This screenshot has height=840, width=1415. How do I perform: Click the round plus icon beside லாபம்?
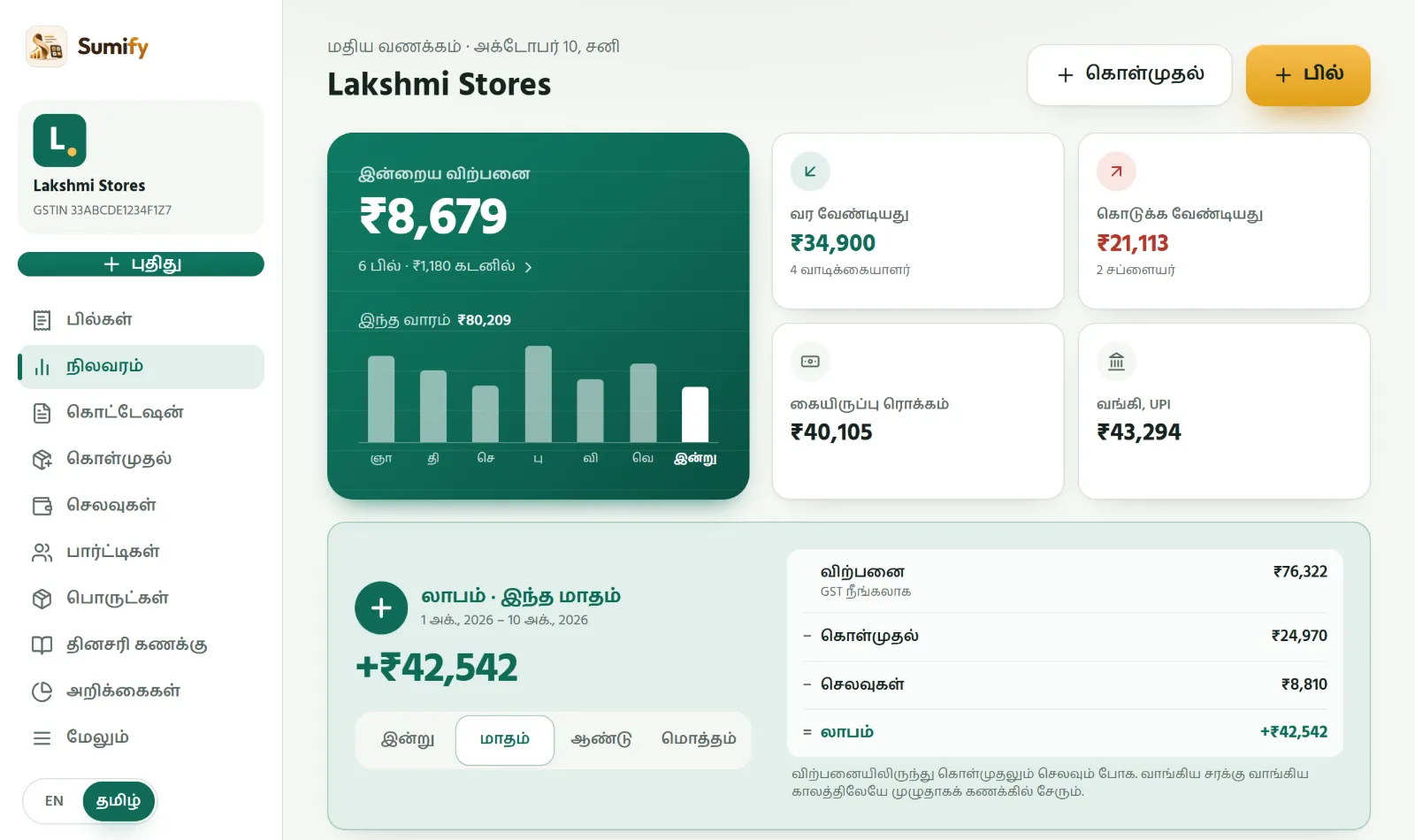pyautogui.click(x=381, y=607)
